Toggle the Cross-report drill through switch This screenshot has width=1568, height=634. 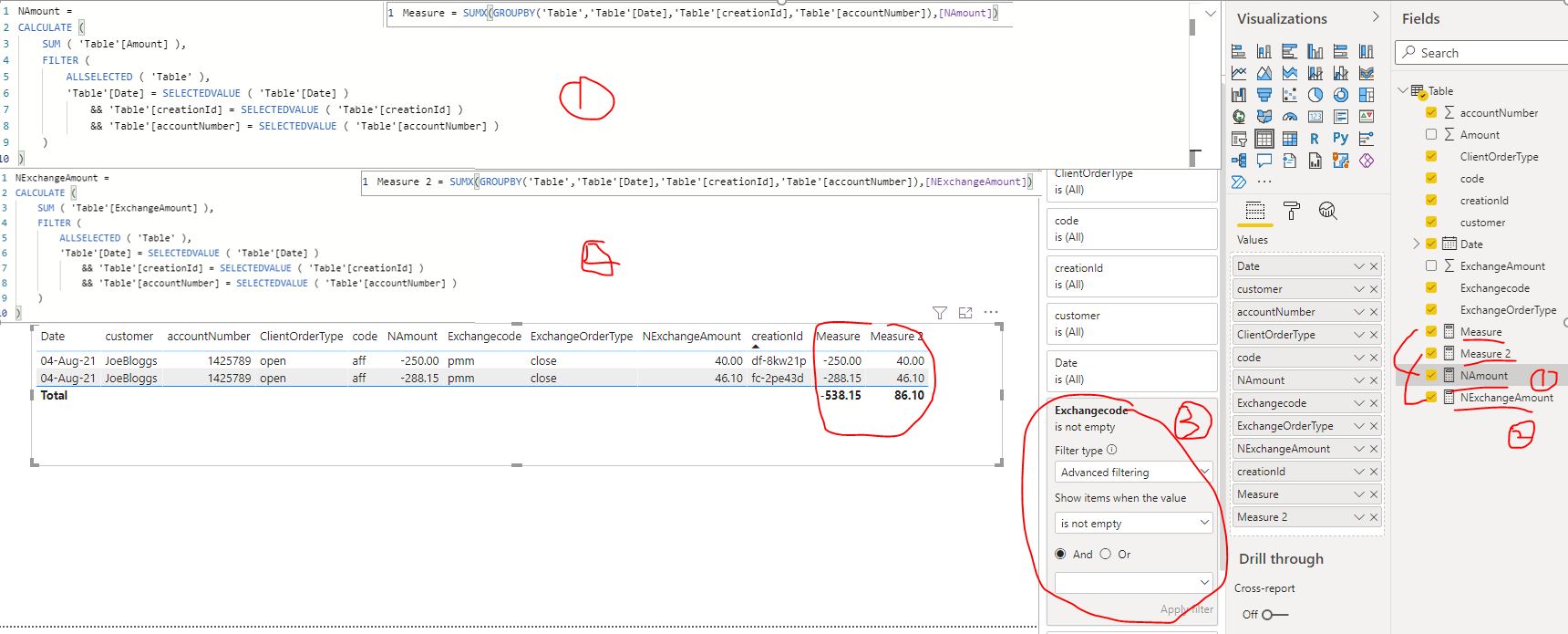pyautogui.click(x=1274, y=615)
